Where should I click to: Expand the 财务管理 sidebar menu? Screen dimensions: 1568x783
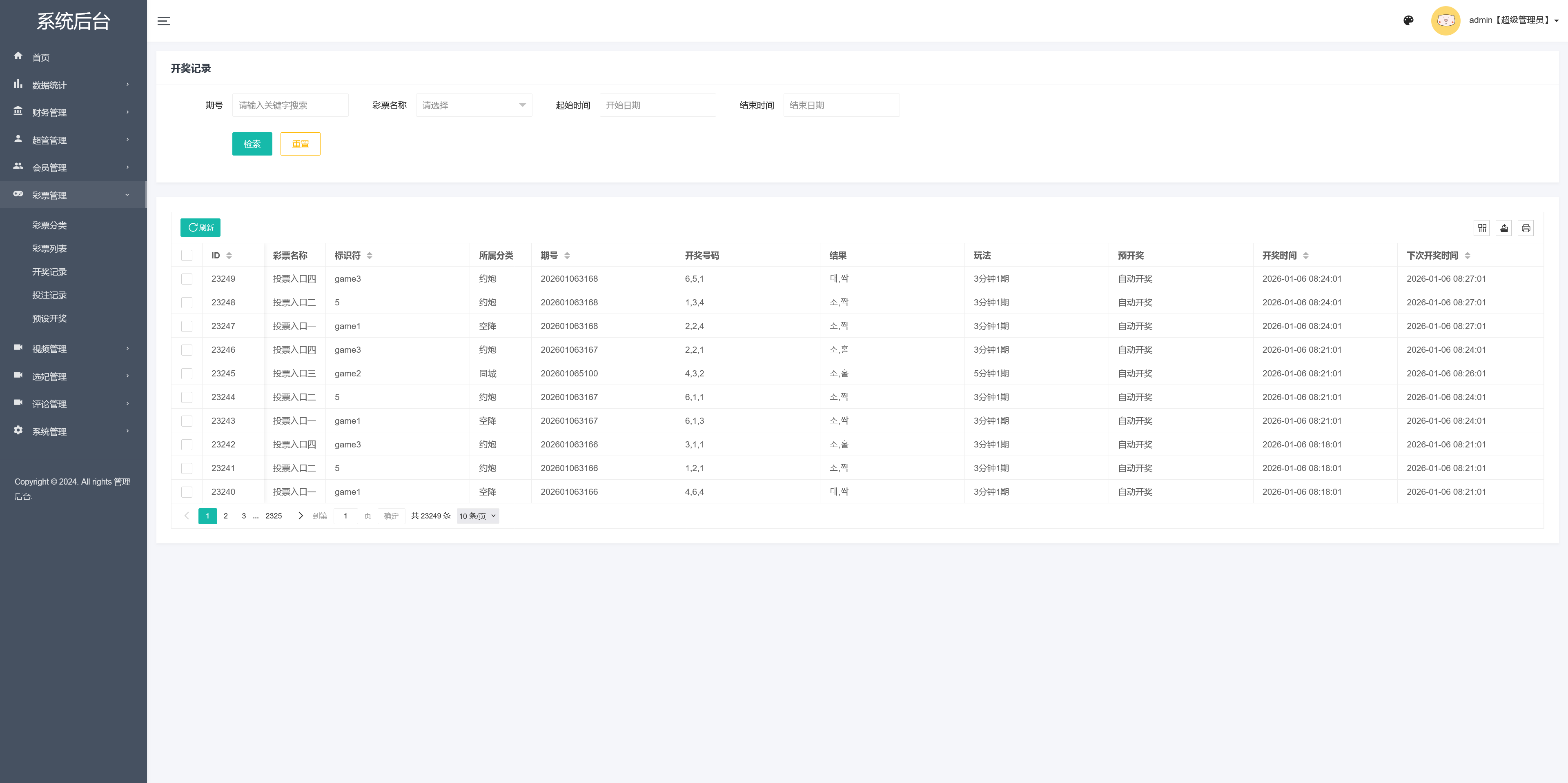click(x=73, y=113)
